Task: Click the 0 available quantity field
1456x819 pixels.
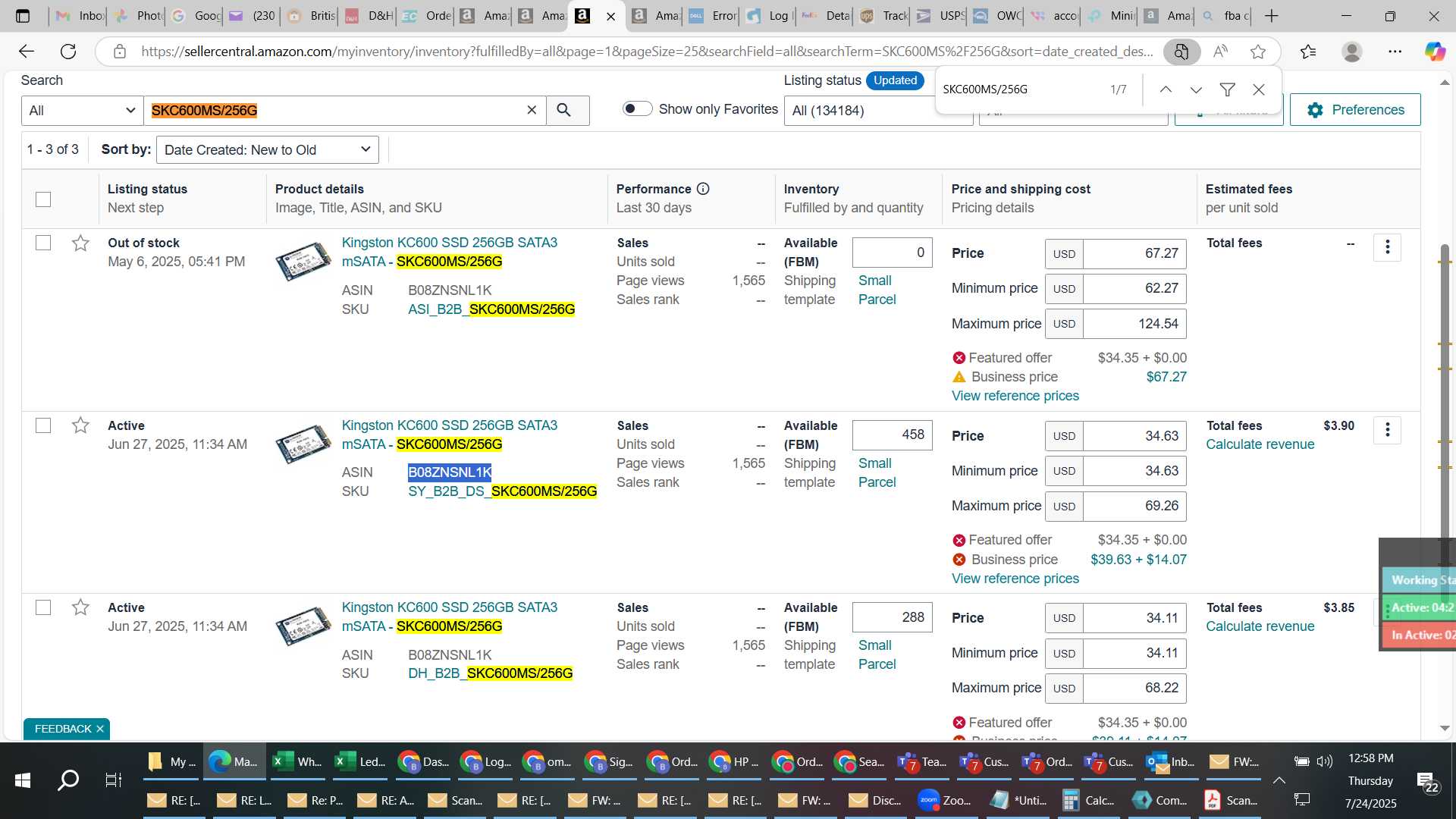Action: [892, 253]
